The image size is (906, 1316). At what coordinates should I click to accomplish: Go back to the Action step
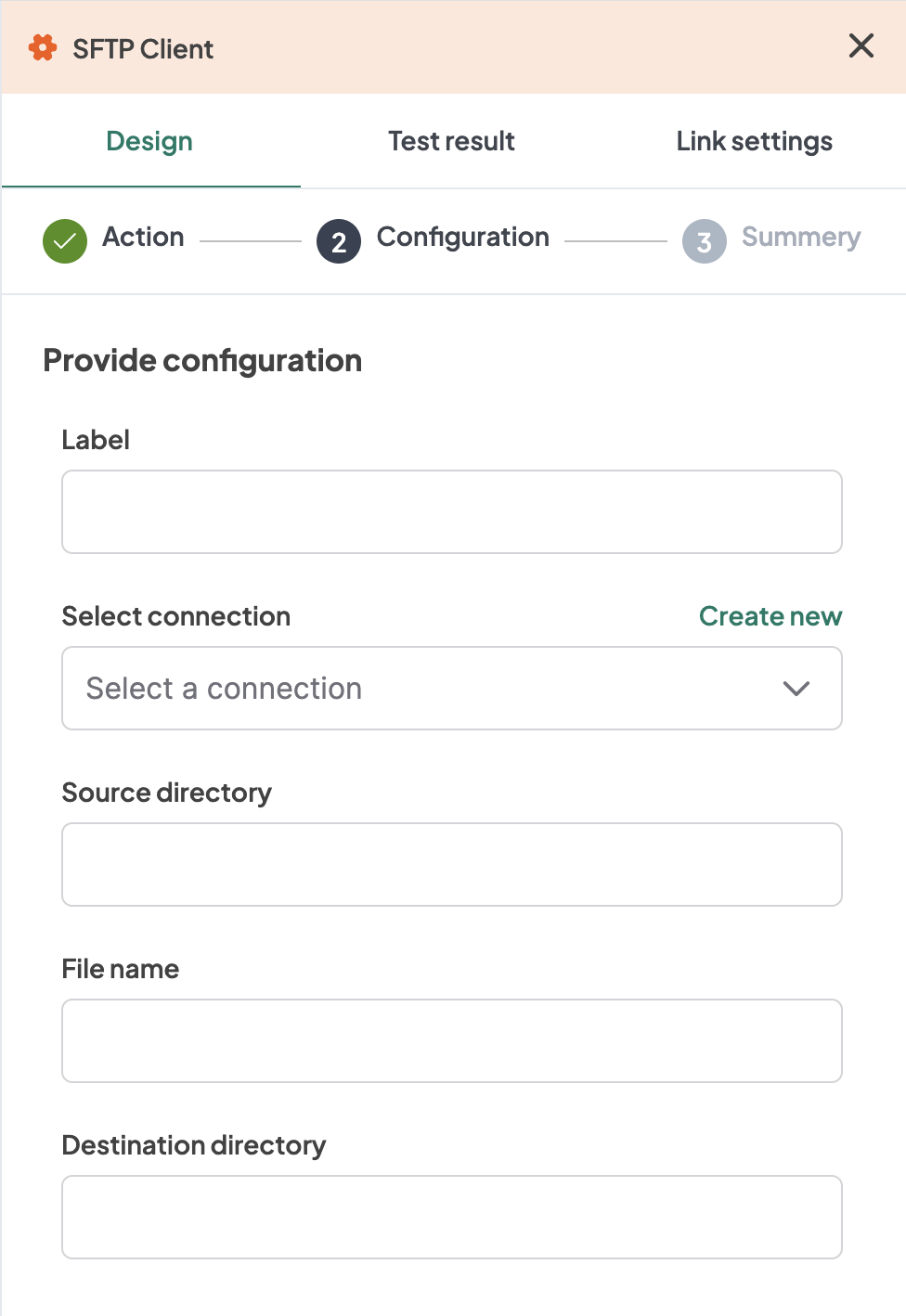coord(143,238)
